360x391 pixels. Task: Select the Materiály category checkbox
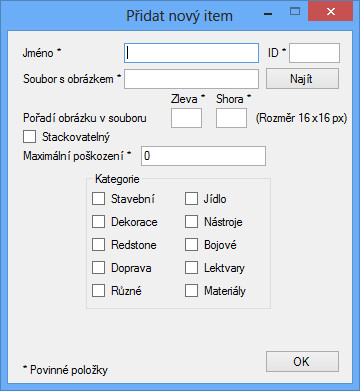(x=191, y=291)
